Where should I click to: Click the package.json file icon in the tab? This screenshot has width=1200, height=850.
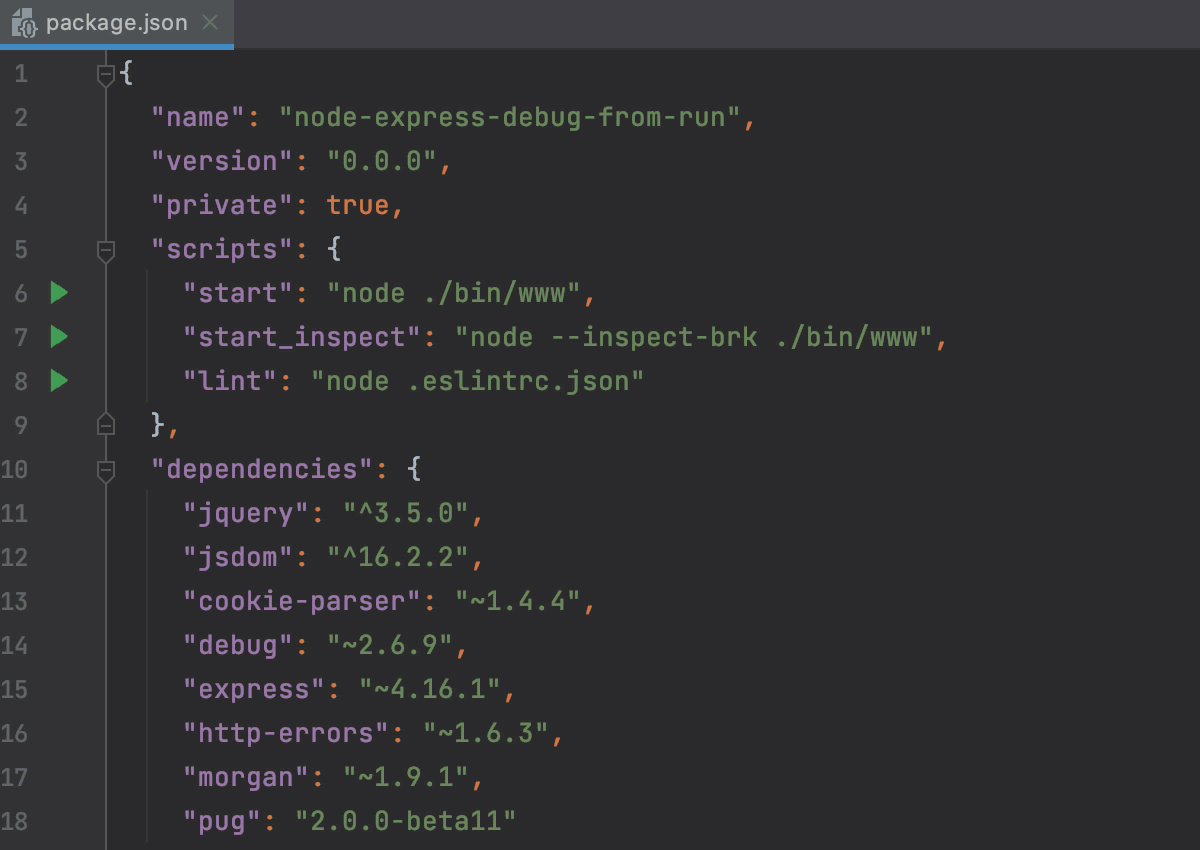(27, 22)
